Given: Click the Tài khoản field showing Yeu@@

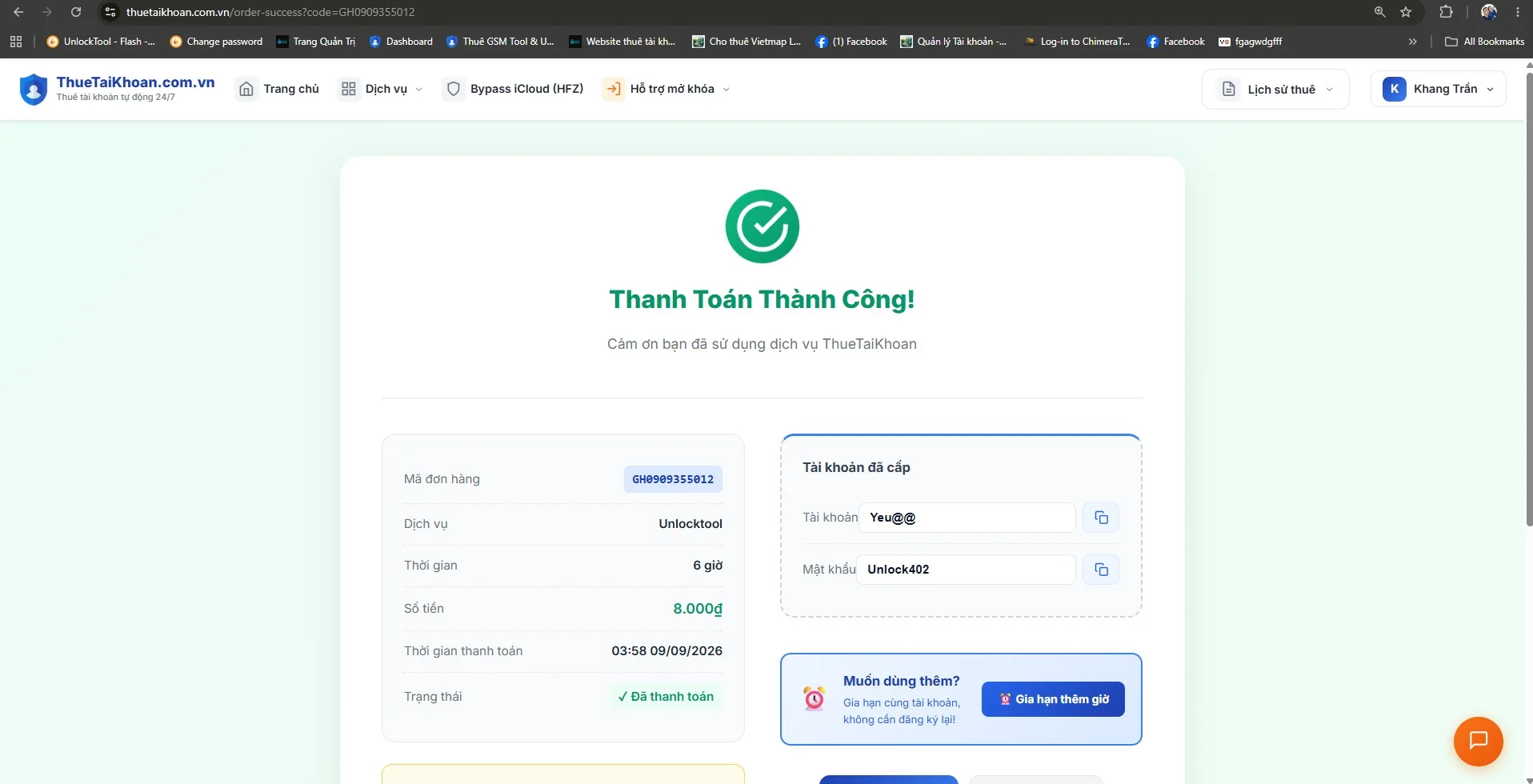Looking at the screenshot, I should point(967,518).
